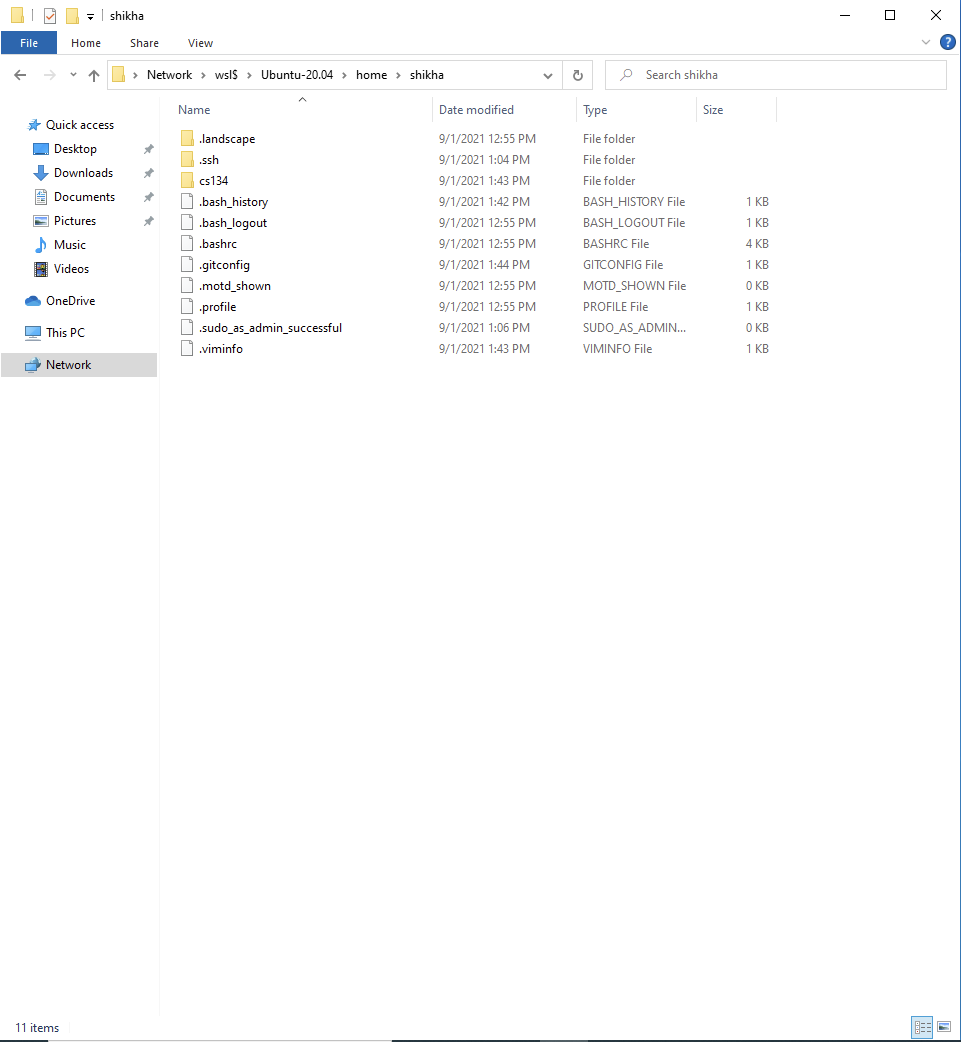Refresh the shikha folder view
This screenshot has height=1042, width=961.
(x=578, y=75)
